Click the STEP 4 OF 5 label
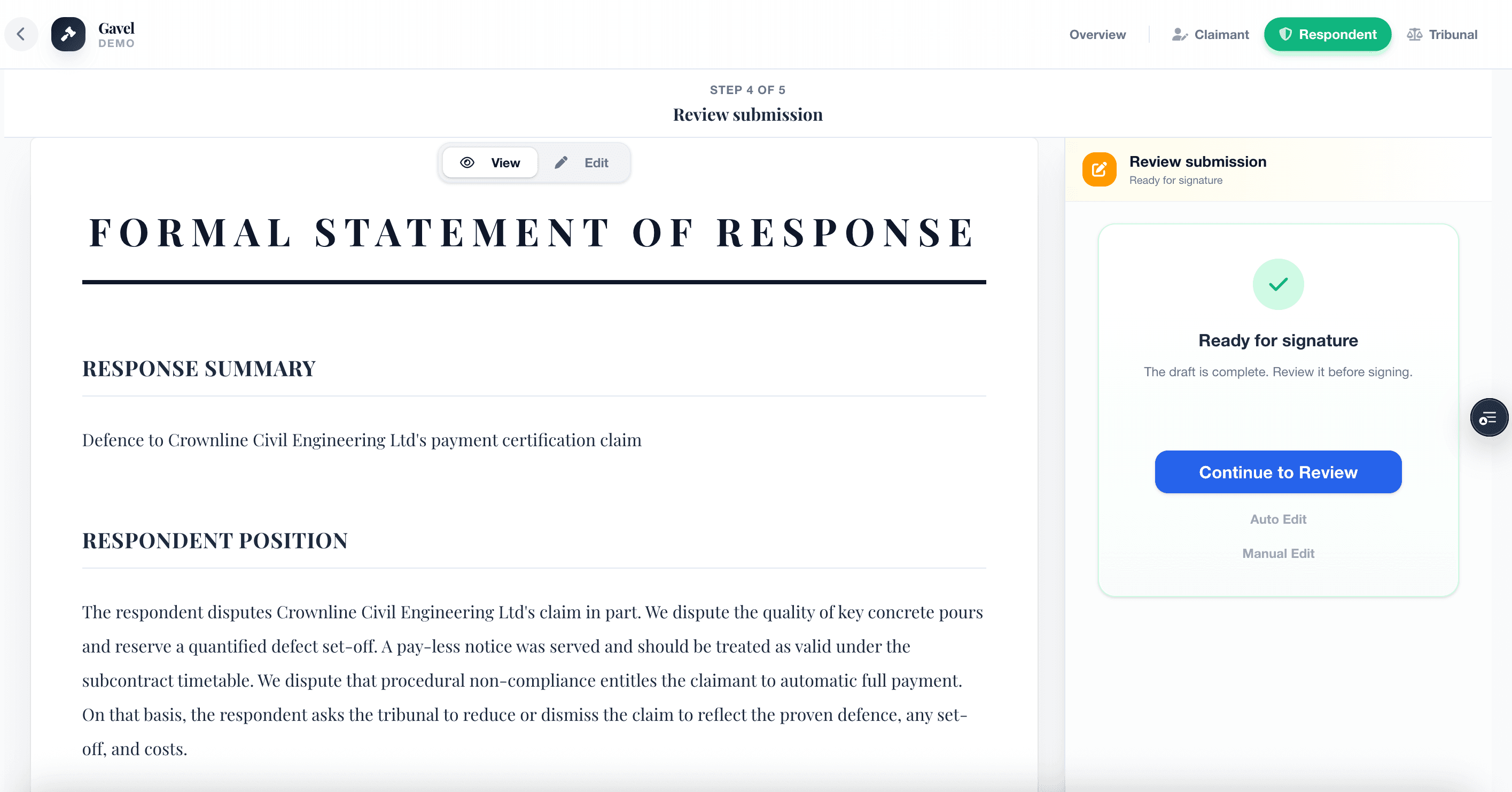Image resolution: width=1512 pixels, height=792 pixels. coord(747,90)
